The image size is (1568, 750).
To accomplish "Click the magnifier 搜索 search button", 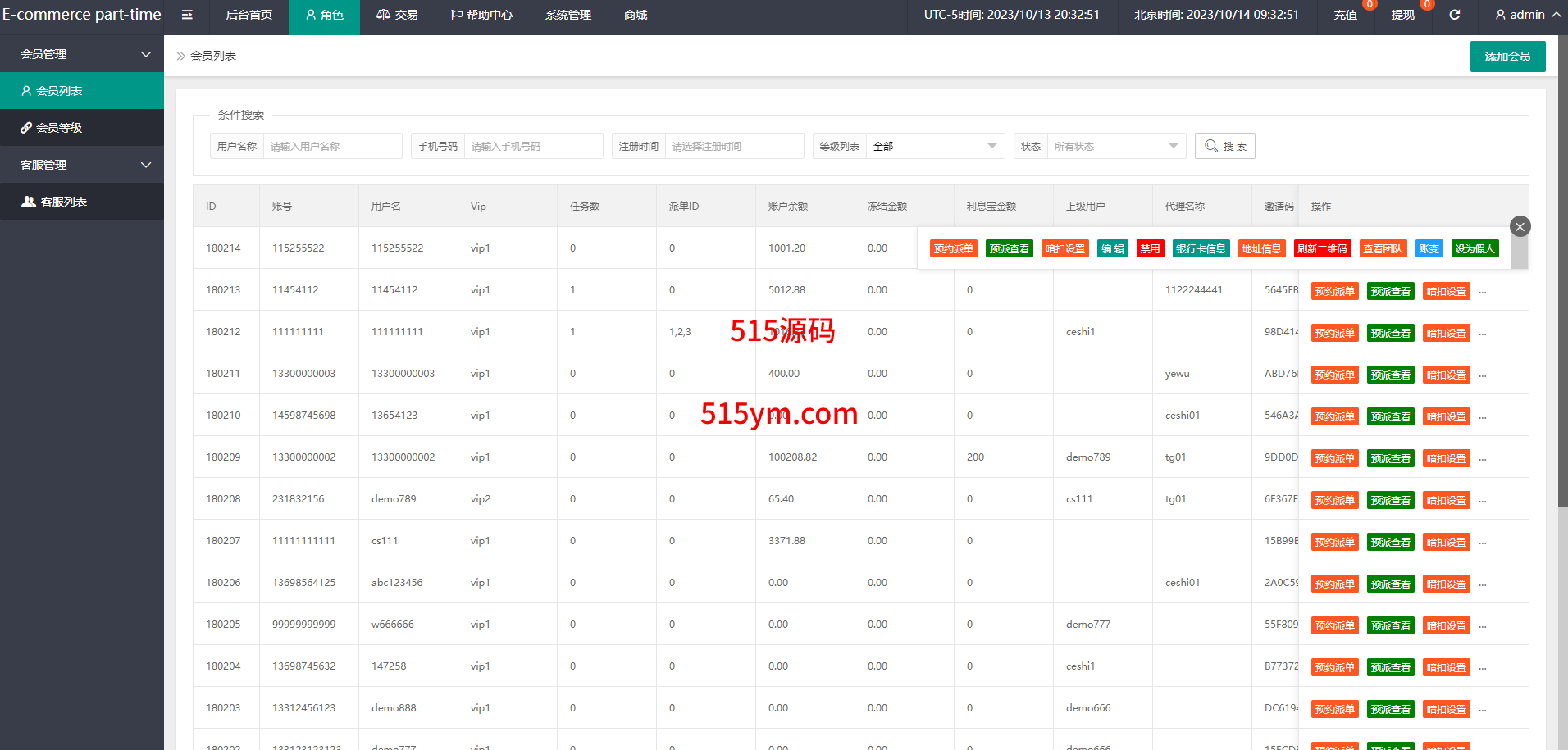I will click(1224, 146).
